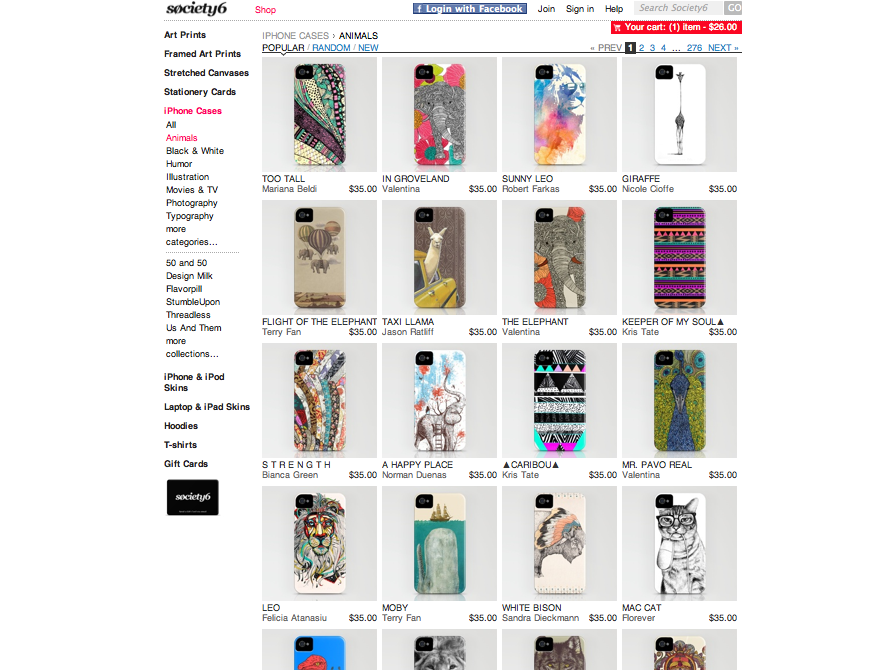Switch to the Random sorting tab
Image resolution: width=891 pixels, height=670 pixels.
click(x=331, y=48)
